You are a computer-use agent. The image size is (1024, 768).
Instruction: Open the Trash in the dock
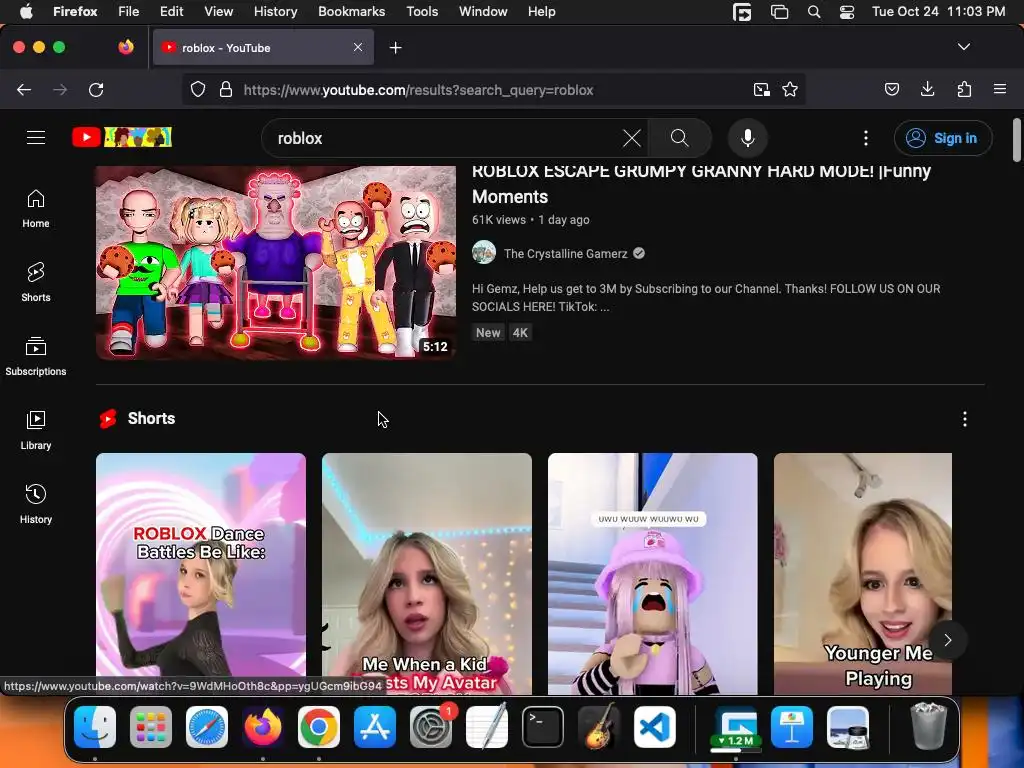click(928, 726)
